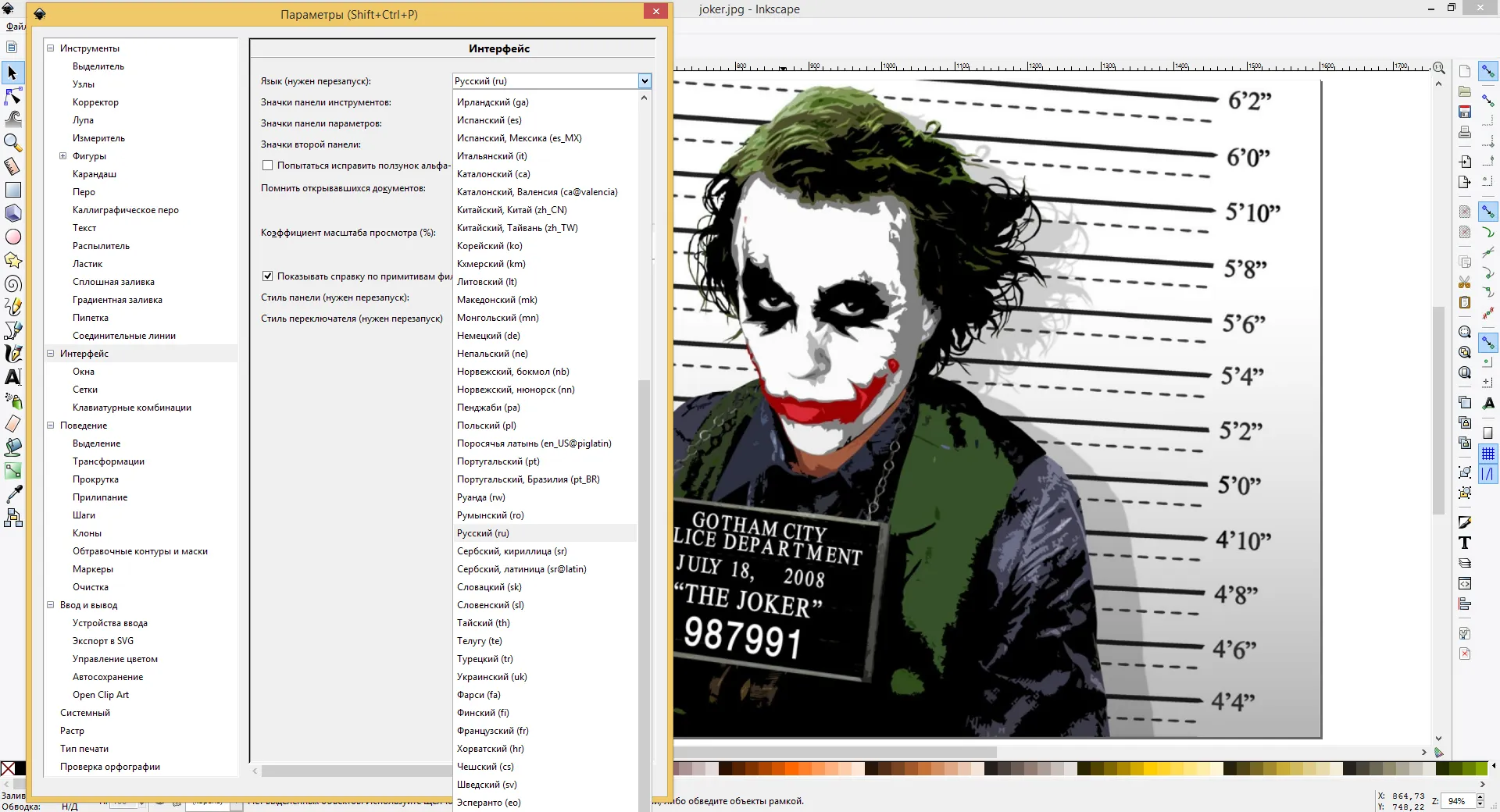Activate the Spiral tool
This screenshot has height=812, width=1500.
12,283
